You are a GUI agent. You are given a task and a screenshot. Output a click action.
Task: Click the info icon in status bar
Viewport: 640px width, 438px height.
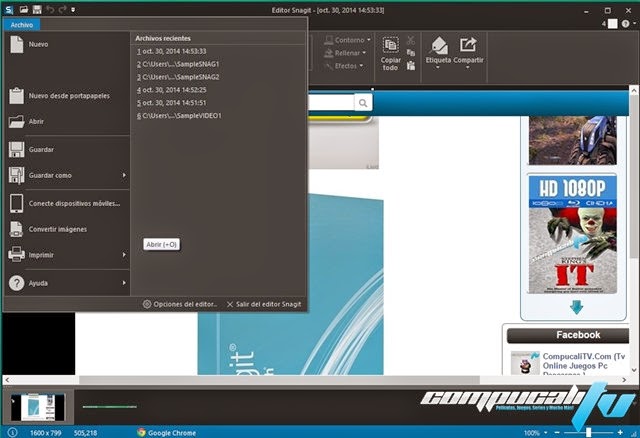pyautogui.click(x=13, y=432)
